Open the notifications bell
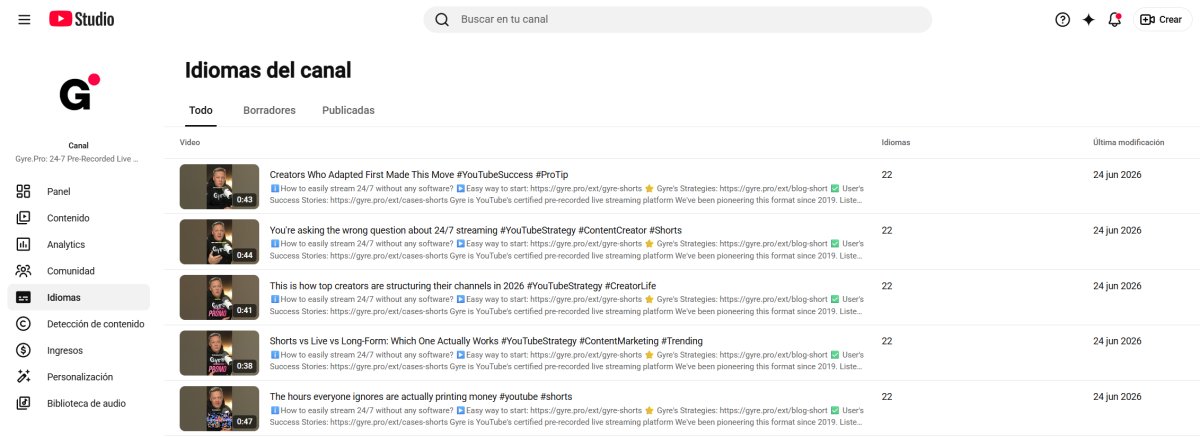 pos(1115,19)
